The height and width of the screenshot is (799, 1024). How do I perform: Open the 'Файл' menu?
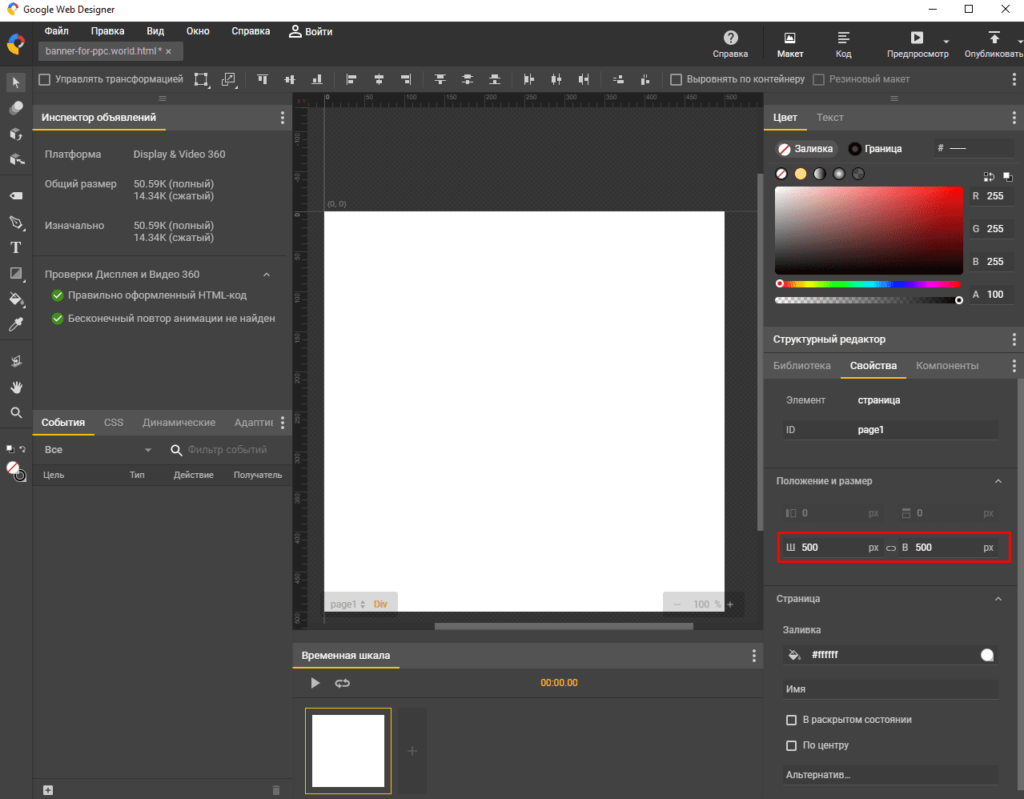56,31
